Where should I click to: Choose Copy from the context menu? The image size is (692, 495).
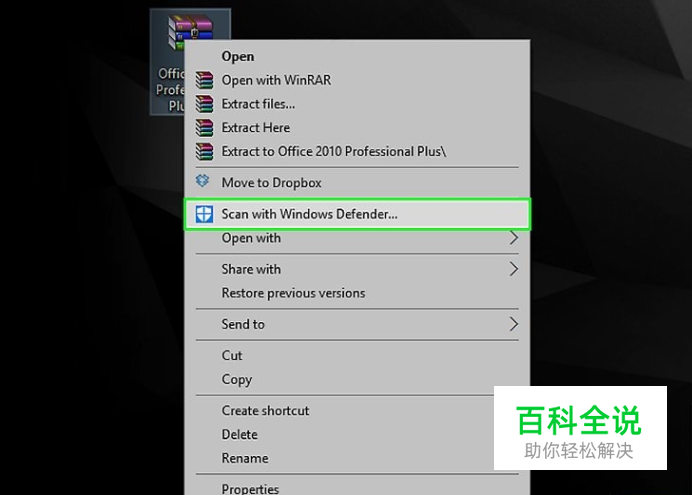click(357, 379)
